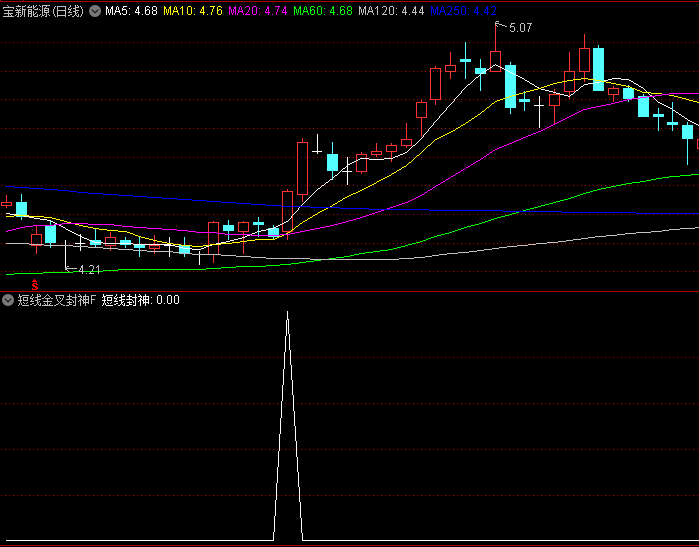This screenshot has height=547, width=699.
Task: Select the yellow MA10: 4.76 label
Action: pyautogui.click(x=193, y=11)
